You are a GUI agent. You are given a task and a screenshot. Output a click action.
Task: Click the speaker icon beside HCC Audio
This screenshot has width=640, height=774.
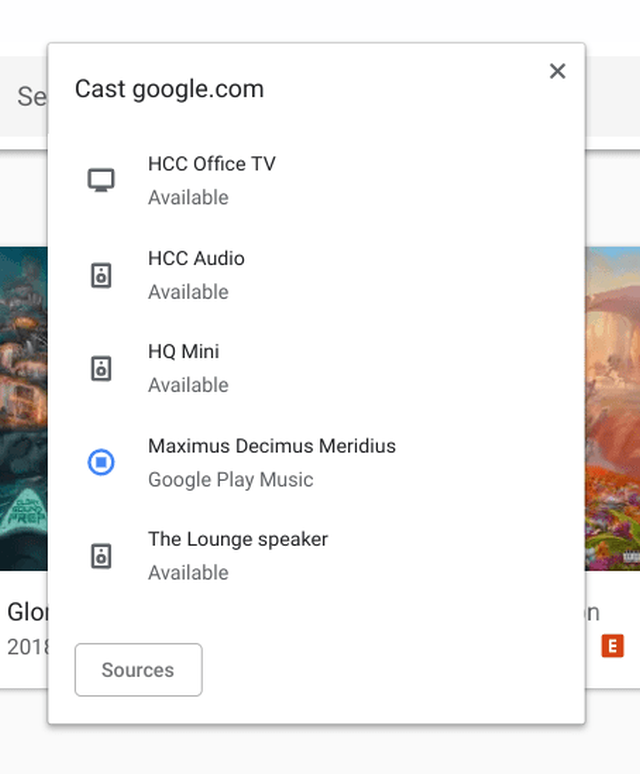coord(101,275)
